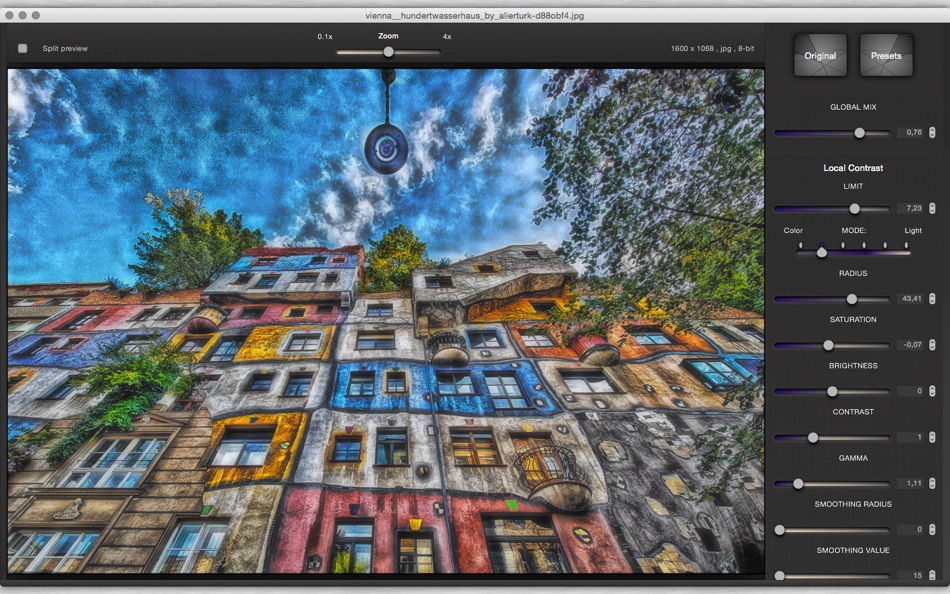This screenshot has width=950, height=594.
Task: Decrement the Limit value stepper
Action: pyautogui.click(x=931, y=212)
